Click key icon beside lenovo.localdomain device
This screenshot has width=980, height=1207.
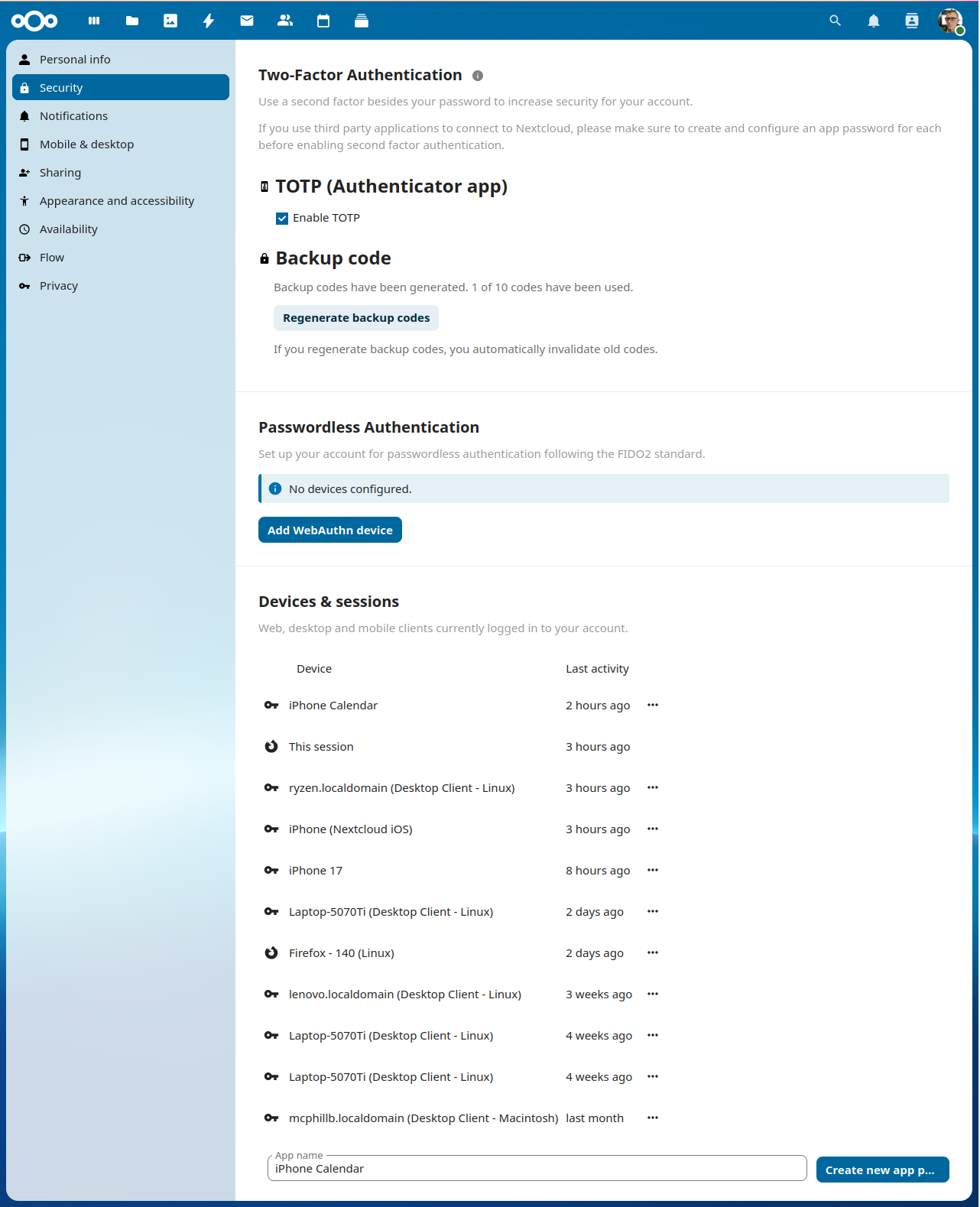pos(271,994)
